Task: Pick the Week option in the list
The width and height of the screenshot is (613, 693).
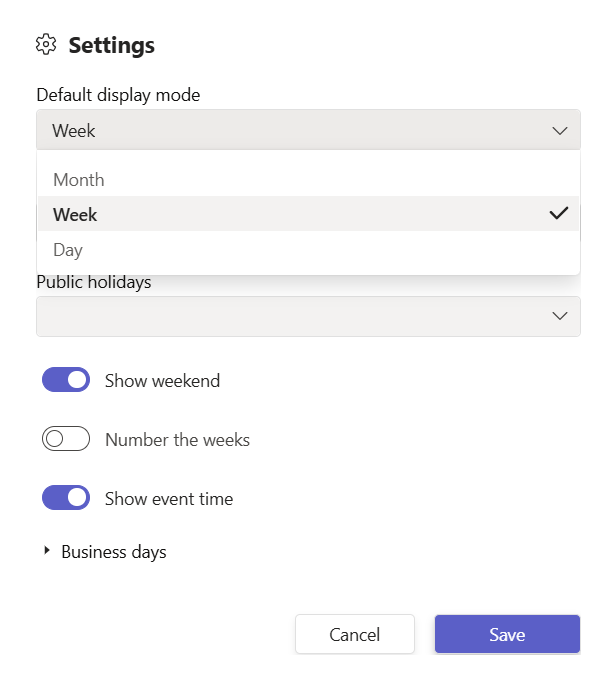Action: click(76, 215)
